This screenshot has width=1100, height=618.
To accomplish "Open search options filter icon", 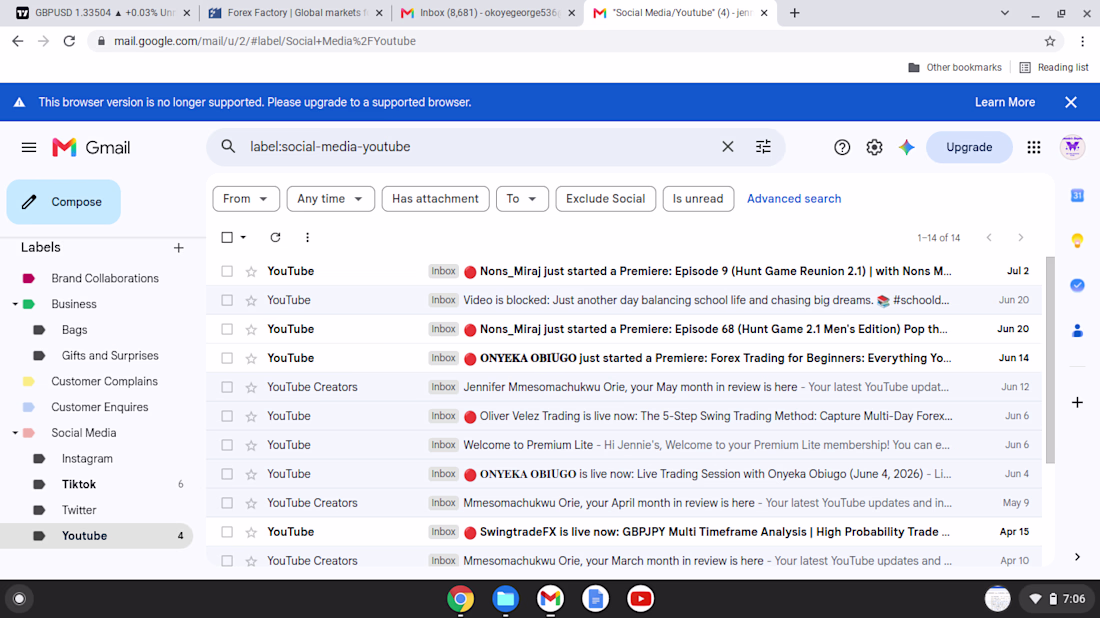I will click(763, 147).
